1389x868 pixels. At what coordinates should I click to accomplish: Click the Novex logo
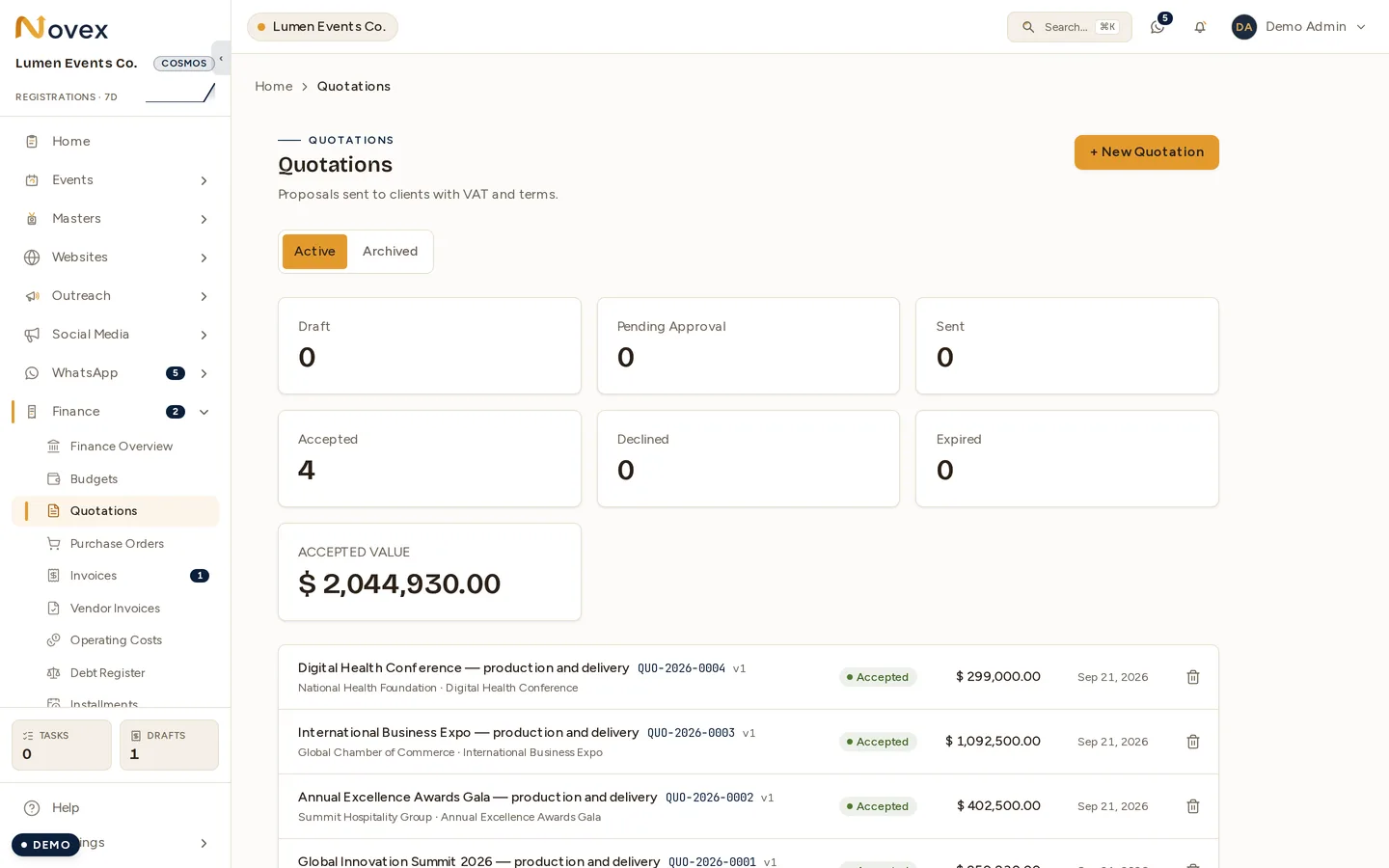point(62,28)
